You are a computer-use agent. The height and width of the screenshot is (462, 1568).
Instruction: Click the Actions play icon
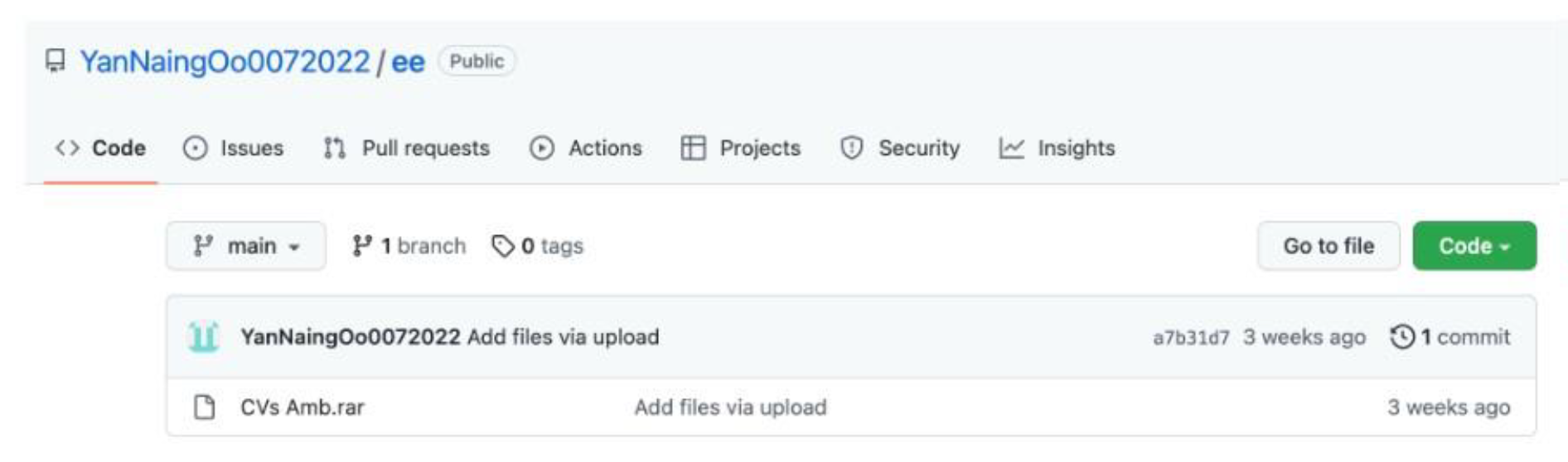tap(542, 148)
